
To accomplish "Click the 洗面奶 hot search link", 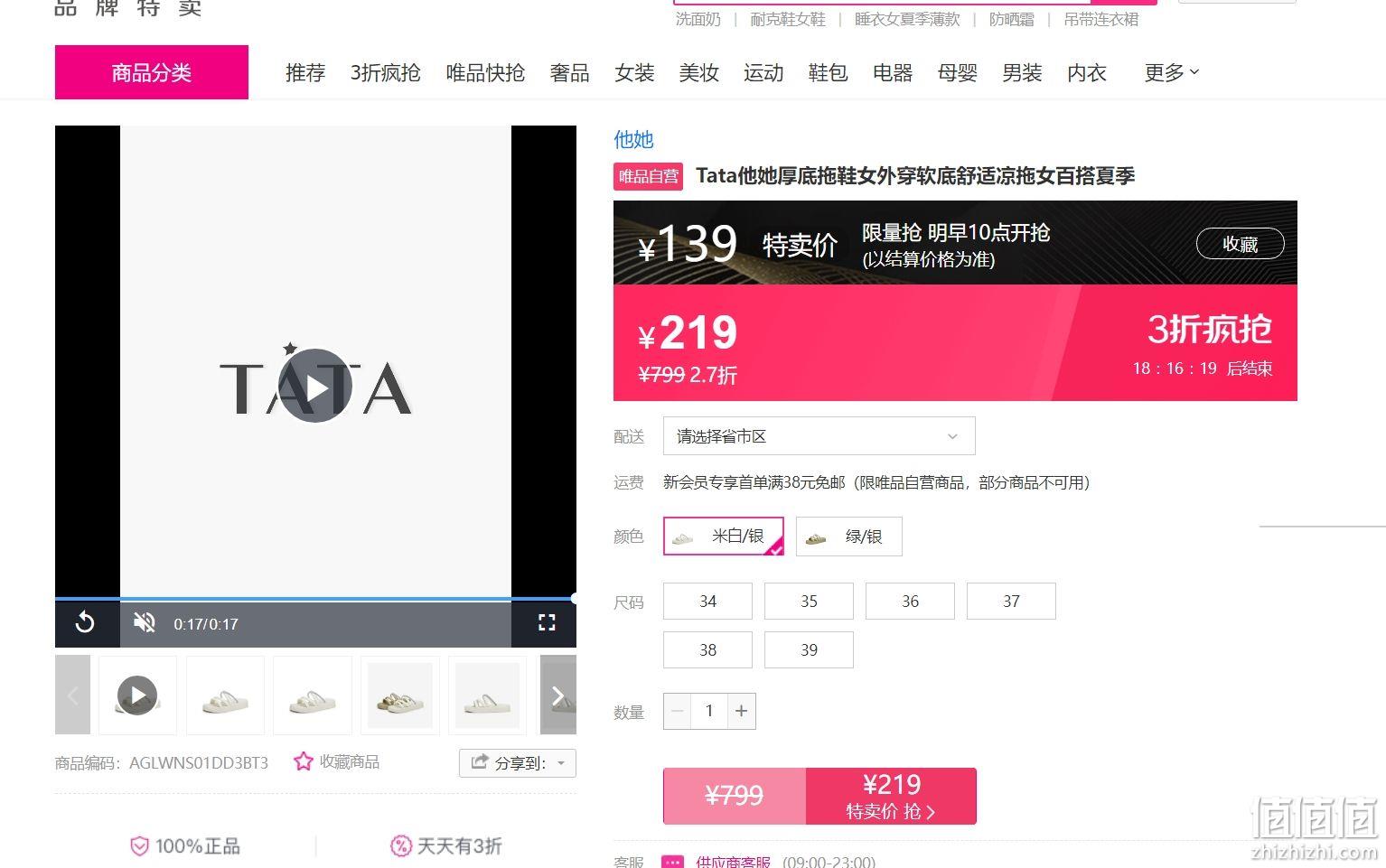I will pos(698,19).
